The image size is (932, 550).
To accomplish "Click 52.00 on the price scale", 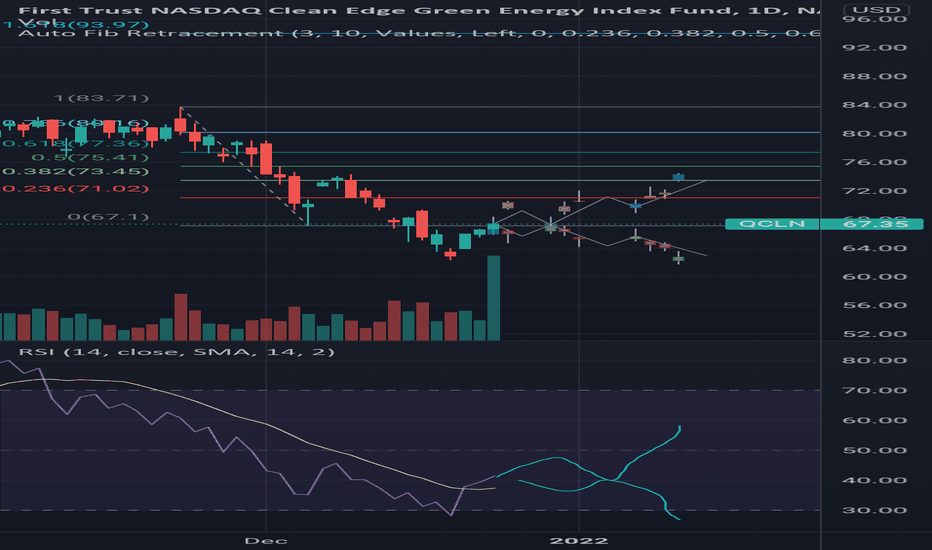I will click(874, 334).
